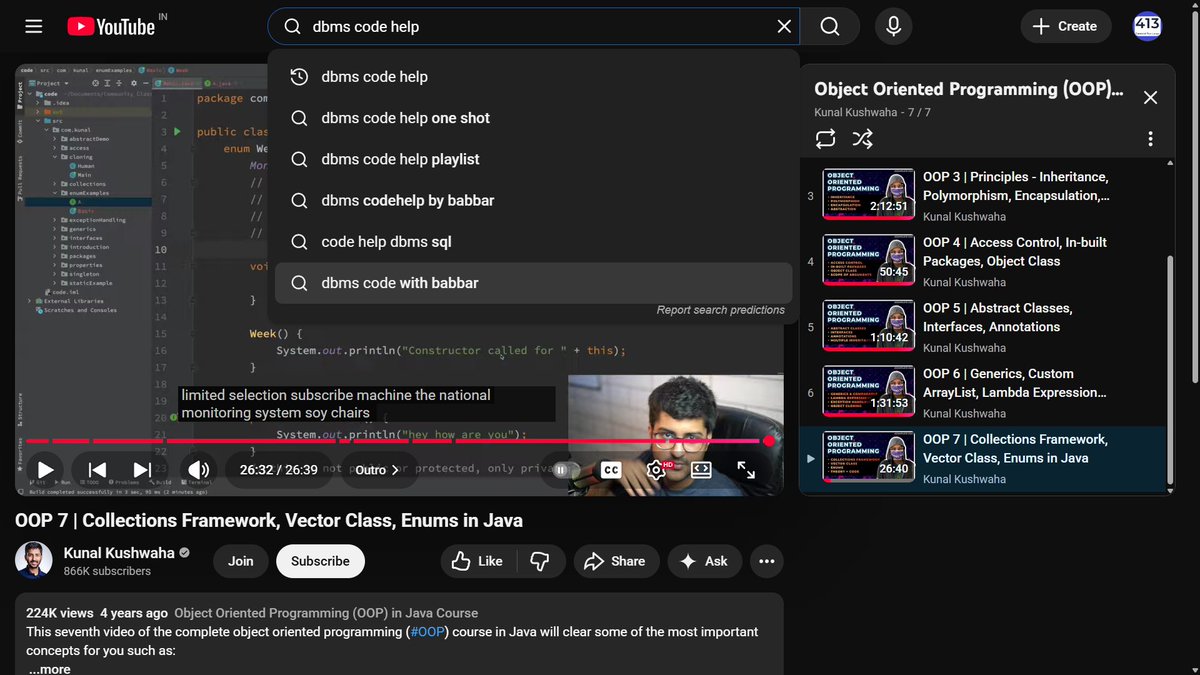The height and width of the screenshot is (675, 1200).
Task: Open the Create menu
Action: pos(1066,27)
